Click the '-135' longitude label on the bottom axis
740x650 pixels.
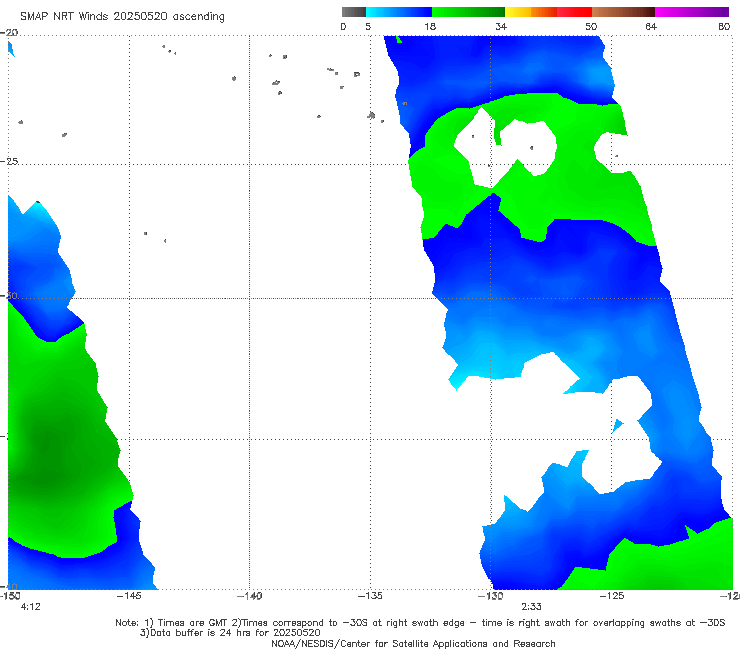pos(370,596)
